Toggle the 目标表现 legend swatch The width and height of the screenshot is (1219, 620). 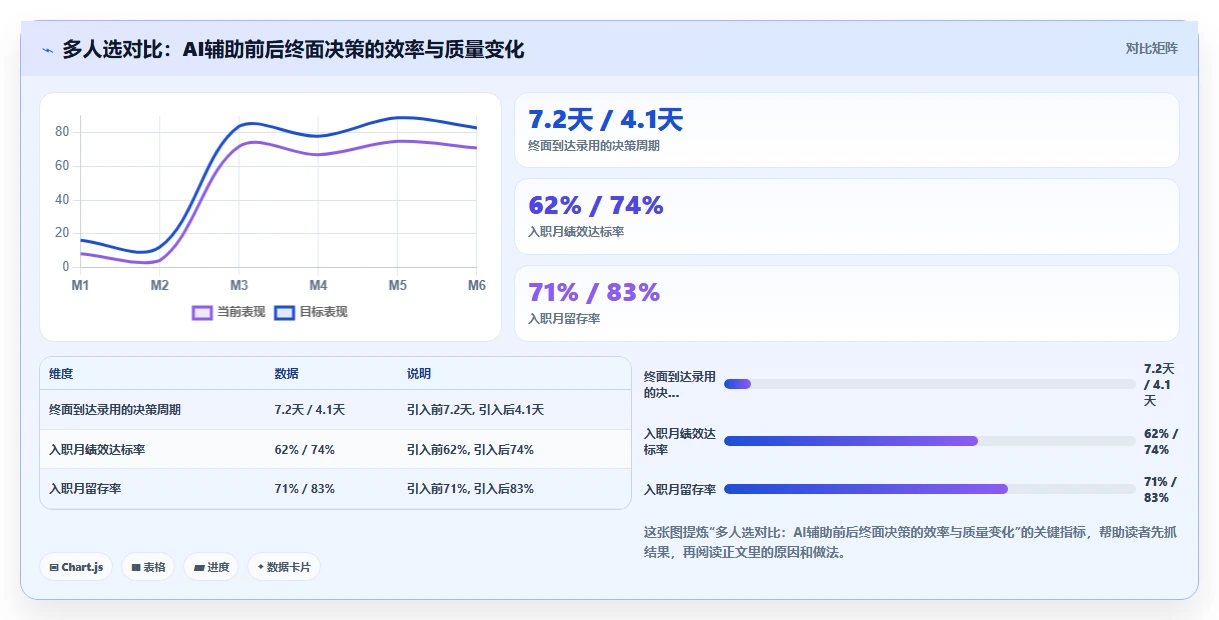(284, 312)
